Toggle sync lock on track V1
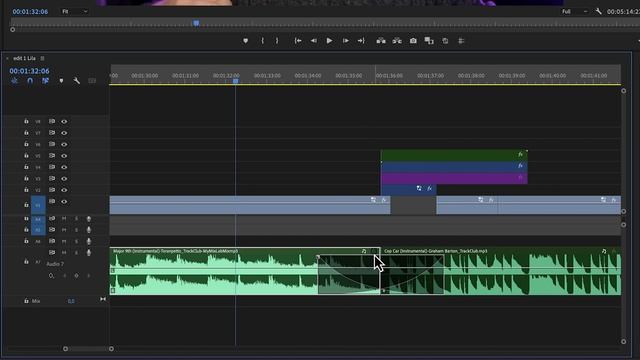 52,201
